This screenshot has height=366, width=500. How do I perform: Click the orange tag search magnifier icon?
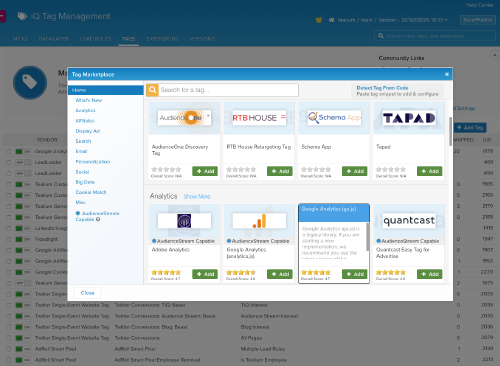[152, 90]
